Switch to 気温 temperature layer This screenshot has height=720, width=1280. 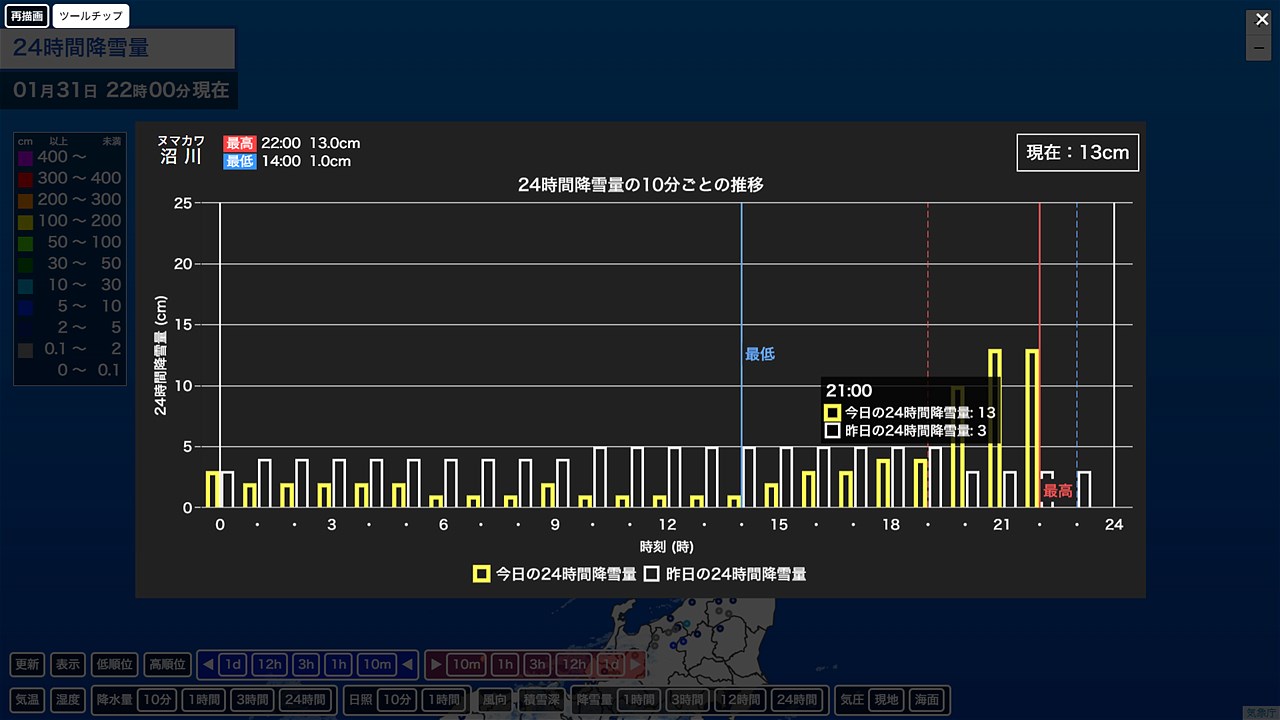(27, 699)
